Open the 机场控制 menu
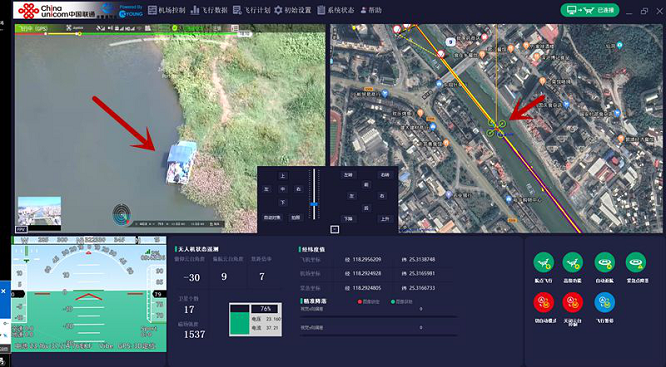Viewport: 666px width, 367px height. [166, 10]
